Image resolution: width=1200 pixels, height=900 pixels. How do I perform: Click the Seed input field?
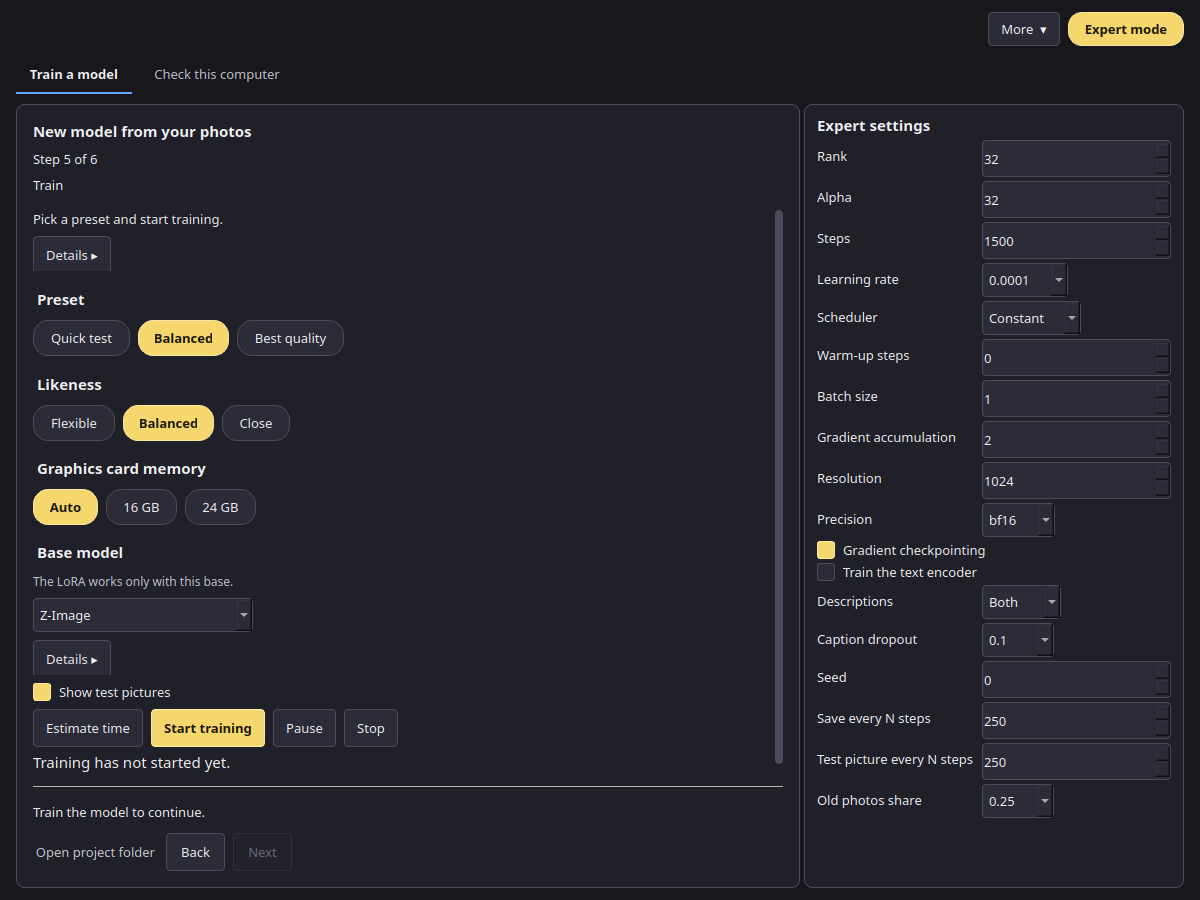pos(1076,680)
